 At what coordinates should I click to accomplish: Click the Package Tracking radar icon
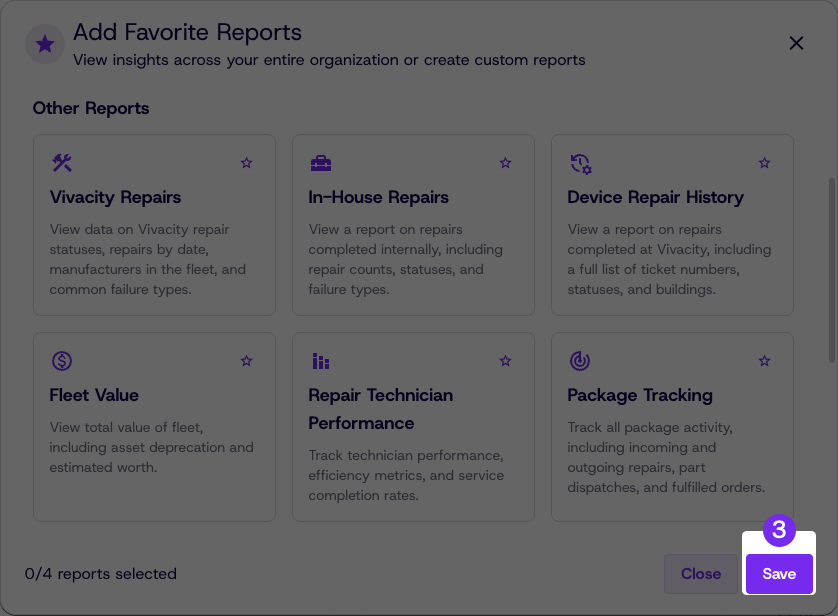click(x=580, y=361)
